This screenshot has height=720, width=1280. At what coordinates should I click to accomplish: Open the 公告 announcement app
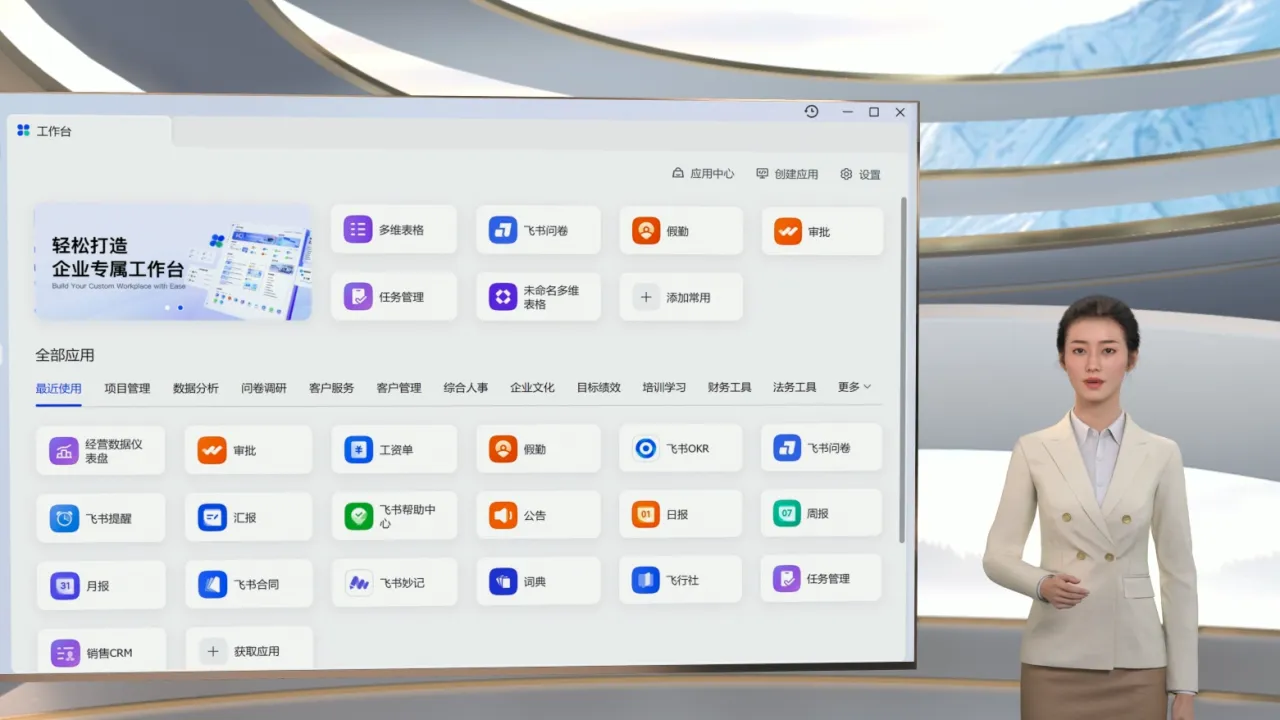click(502, 515)
